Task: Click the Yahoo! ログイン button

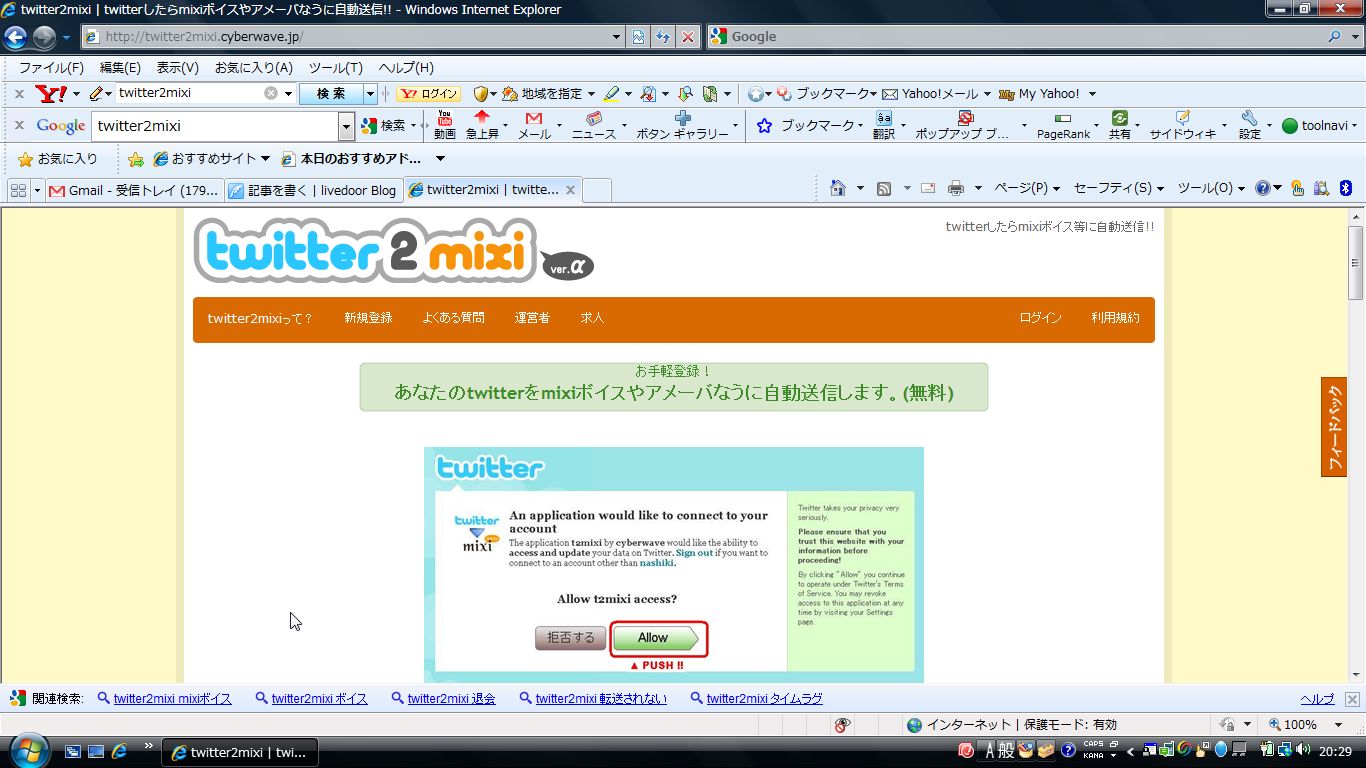Action: pyautogui.click(x=428, y=93)
